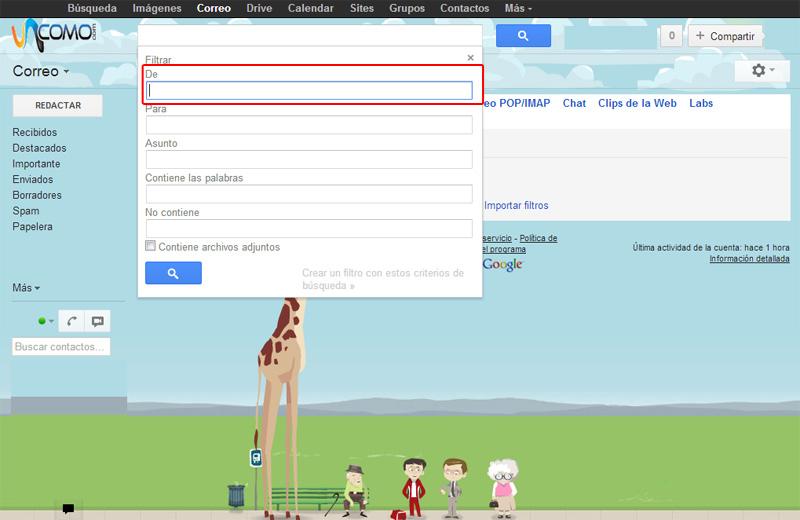Click the blue search icon in top bar

pos(524,36)
